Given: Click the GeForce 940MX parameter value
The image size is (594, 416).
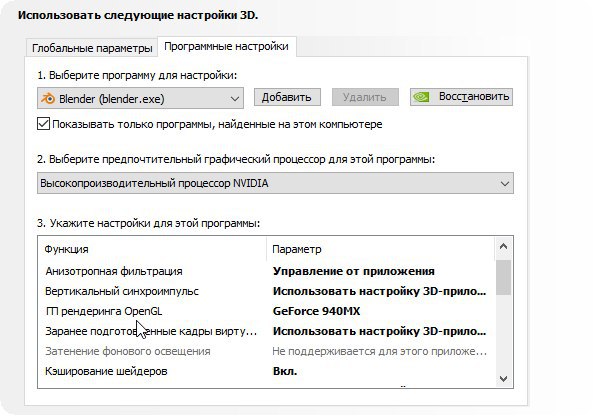Looking at the screenshot, I should 316,311.
